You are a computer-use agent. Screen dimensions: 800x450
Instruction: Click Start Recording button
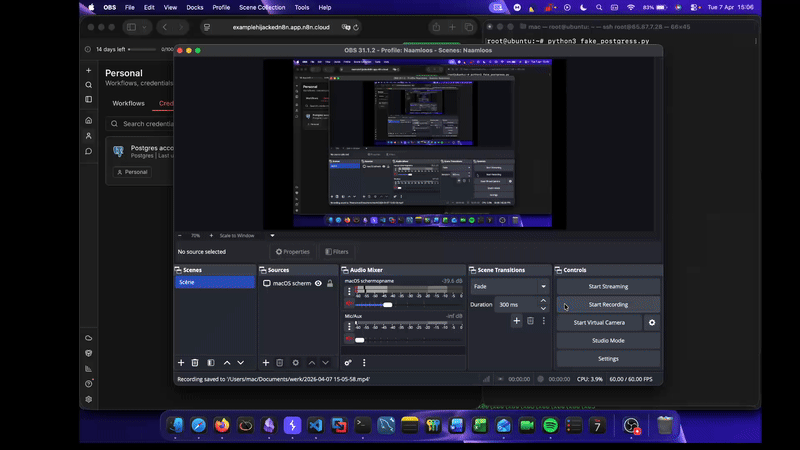pos(608,304)
